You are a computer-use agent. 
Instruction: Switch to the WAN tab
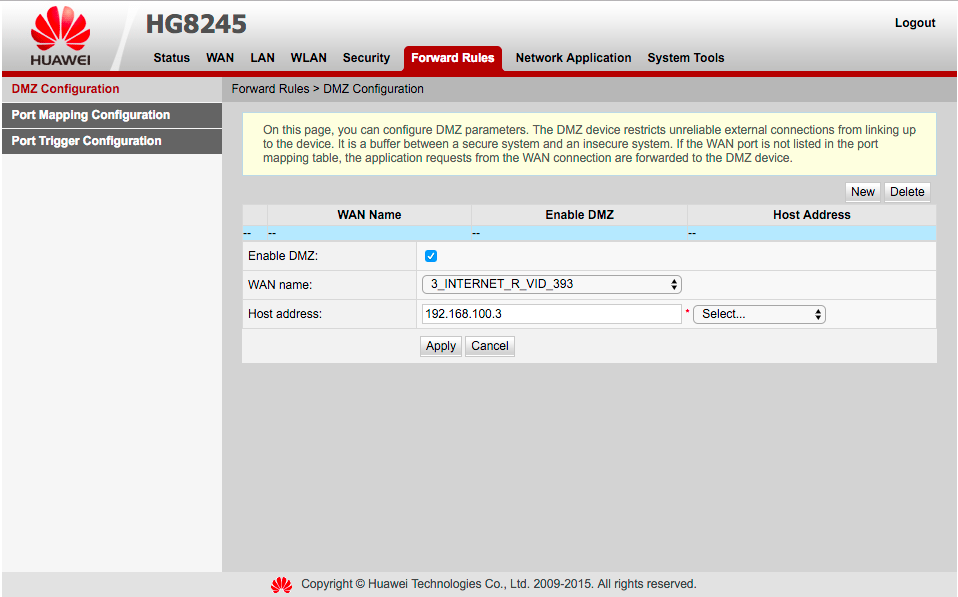point(220,57)
